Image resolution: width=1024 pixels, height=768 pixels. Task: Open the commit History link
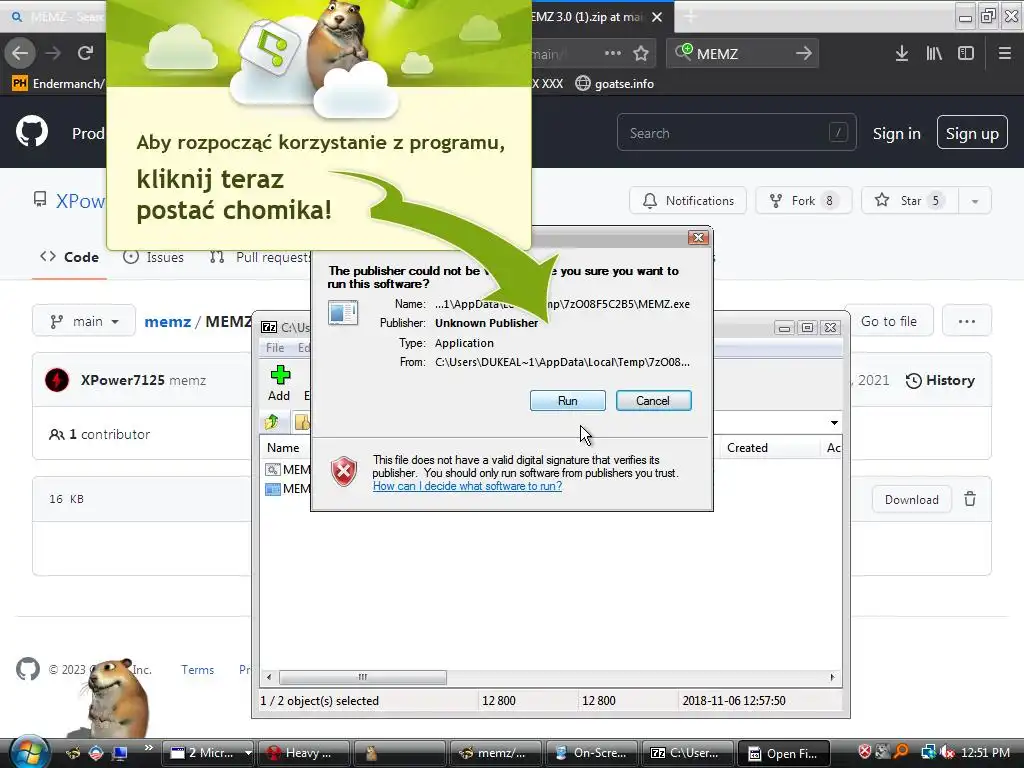[x=940, y=380]
